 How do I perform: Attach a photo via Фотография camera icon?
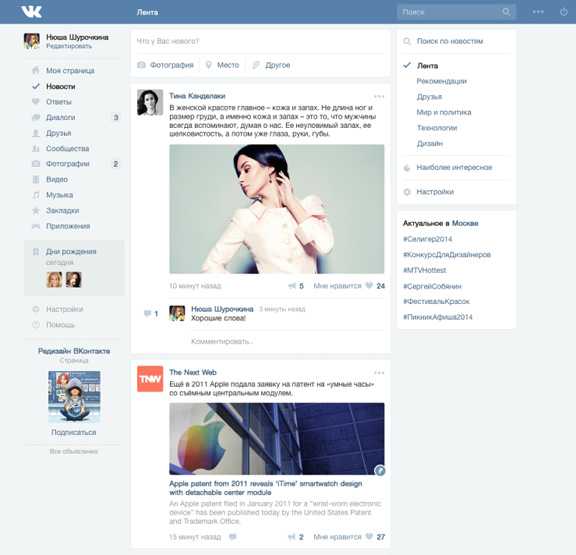(141, 65)
